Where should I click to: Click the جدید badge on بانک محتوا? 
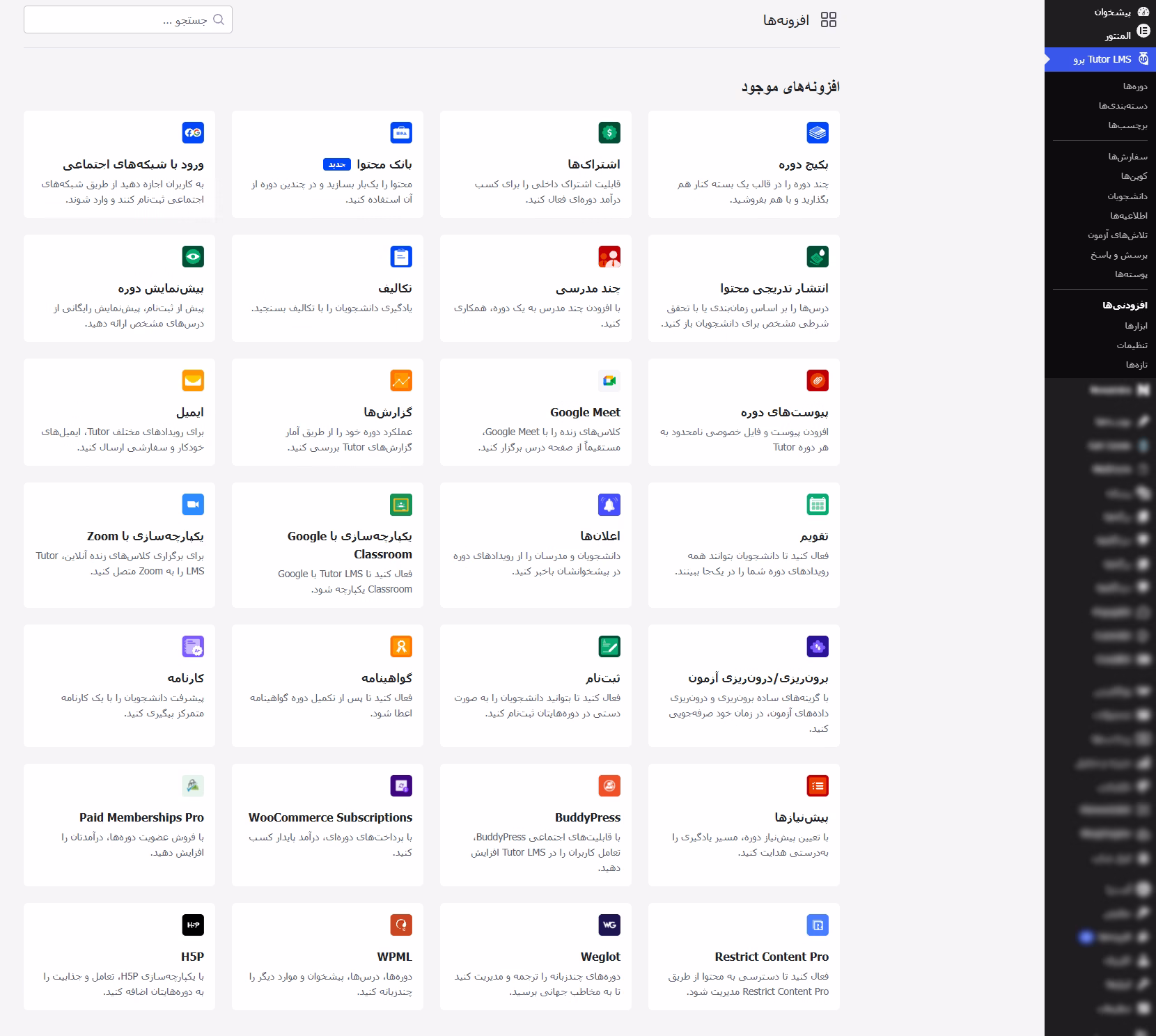337,164
